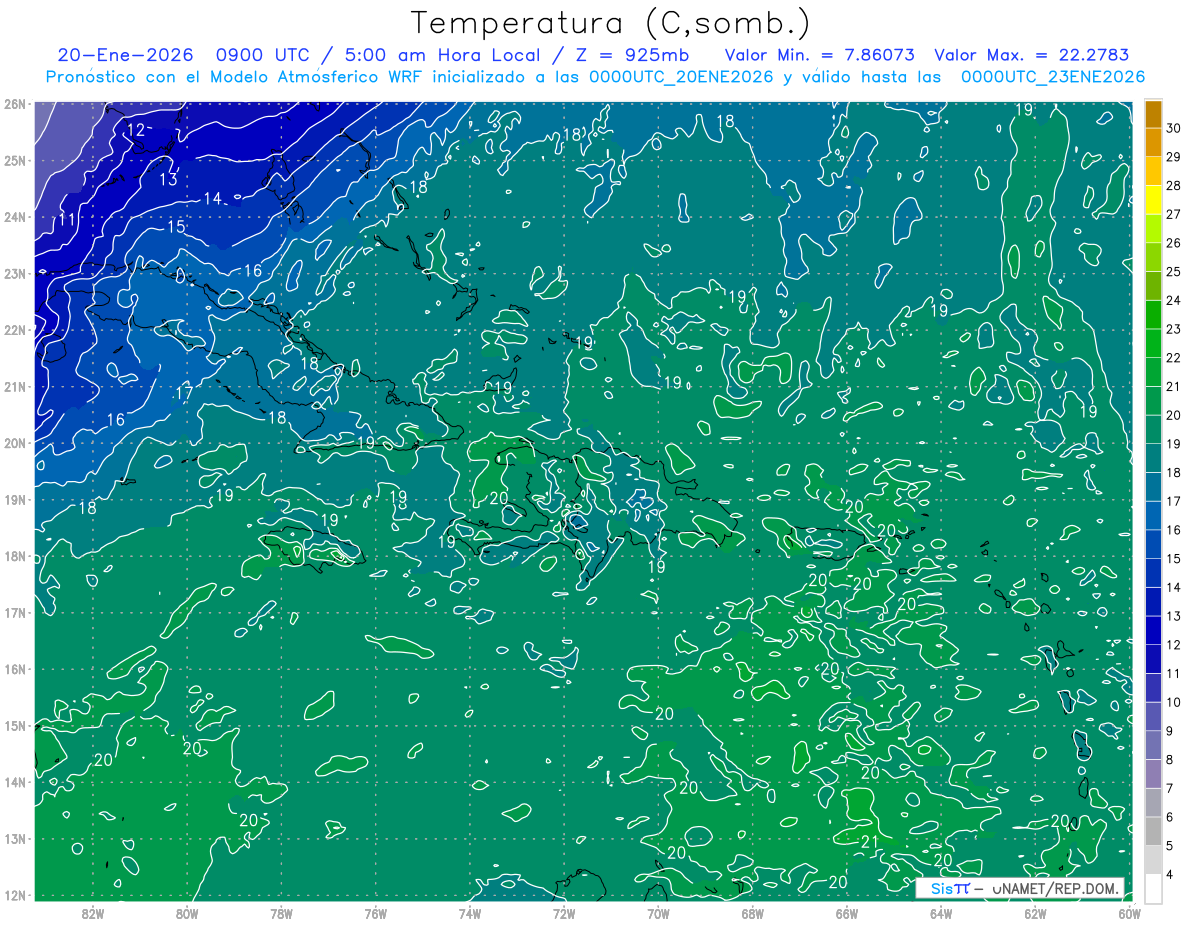Click the contour label '14' on the map
Viewport: 1200px width, 927px height.
[212, 199]
